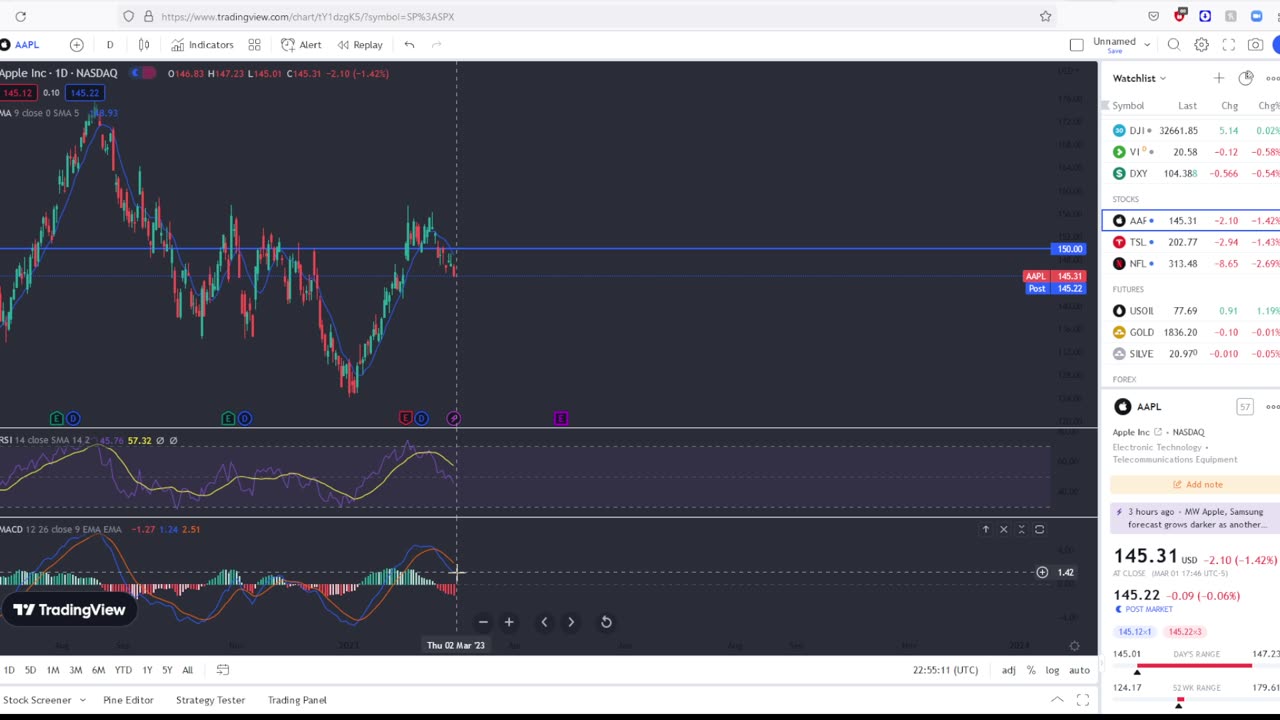
Task: Move the MACD pane up
Action: pos(985,529)
